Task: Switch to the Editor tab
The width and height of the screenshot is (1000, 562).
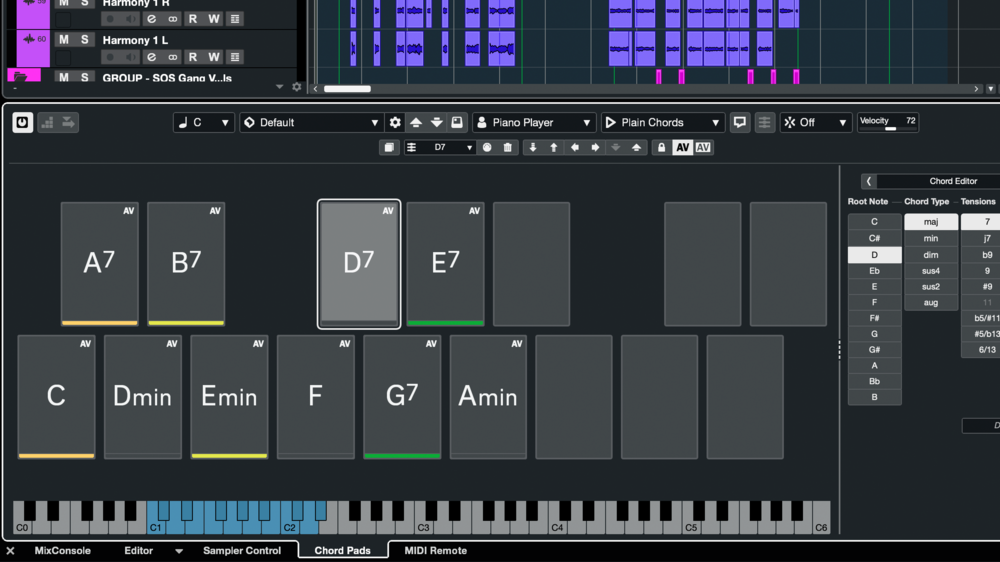Action: point(138,551)
